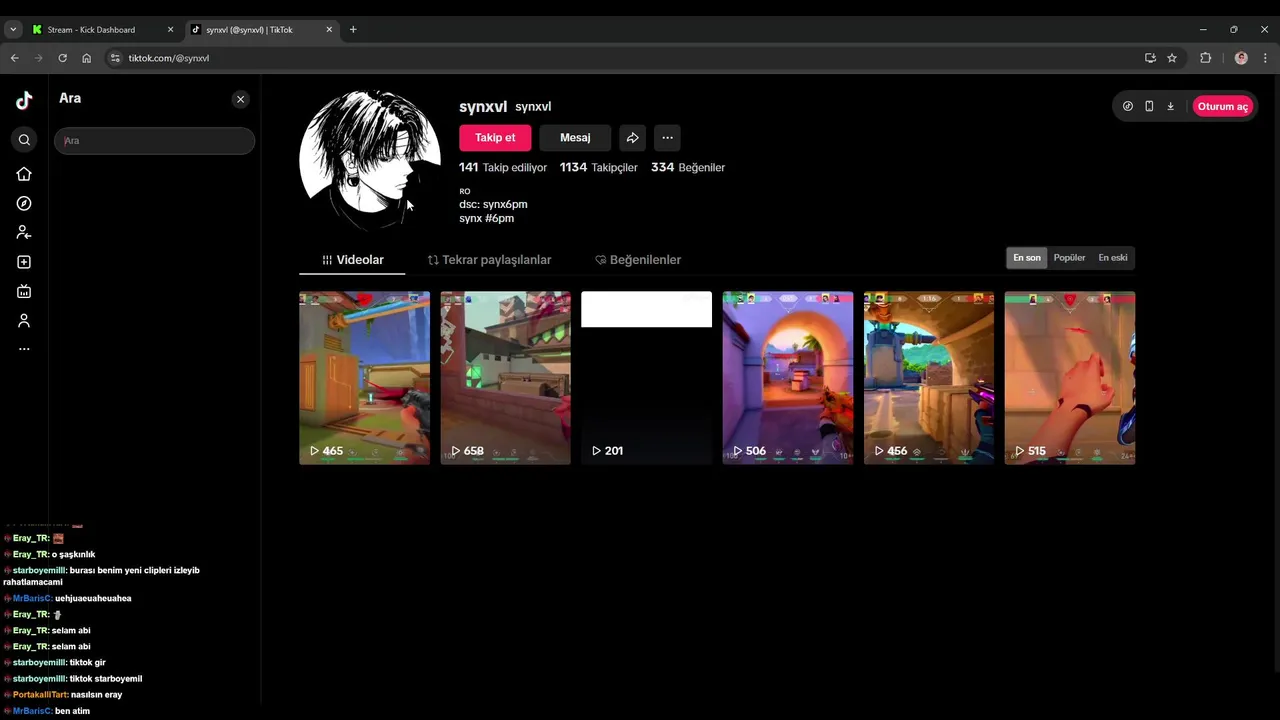
Task: Open the 141 Takip ediliyor list
Action: [x=503, y=167]
